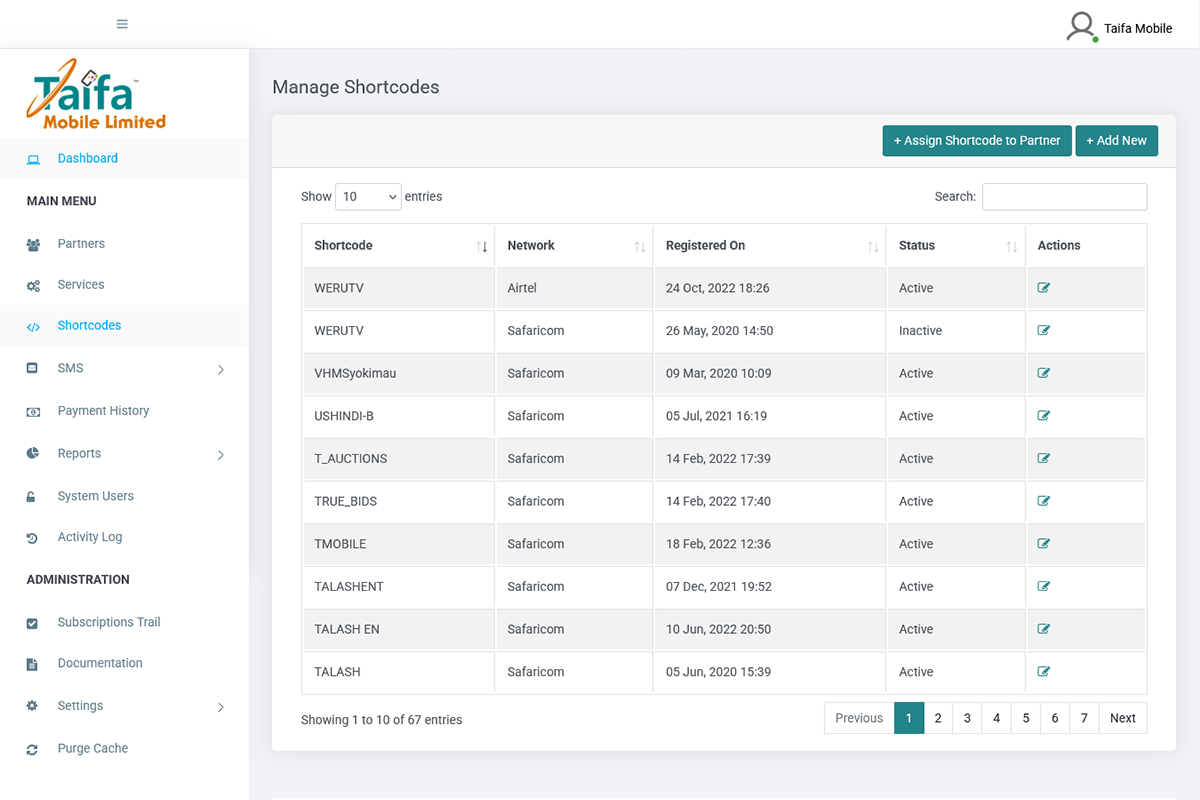Click the hamburger menu icon to collapse sidebar
Viewport: 1200px width, 800px height.
pyautogui.click(x=122, y=24)
